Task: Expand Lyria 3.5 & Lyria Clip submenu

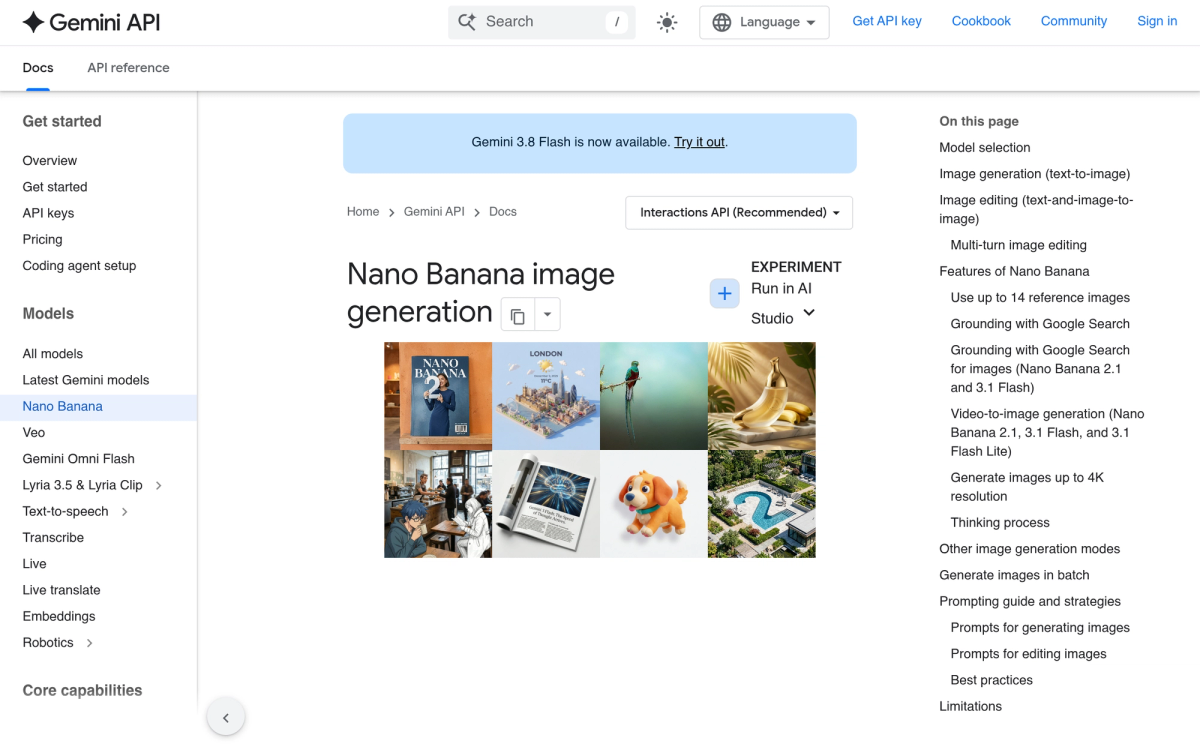Action: [159, 485]
